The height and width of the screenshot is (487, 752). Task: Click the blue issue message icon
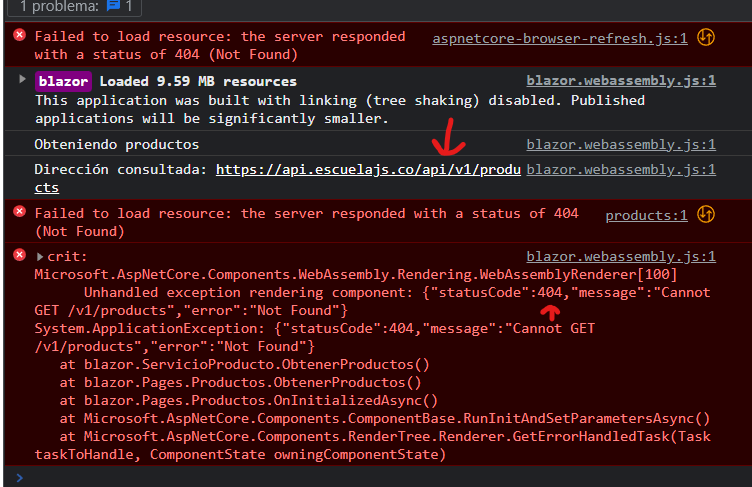[113, 6]
